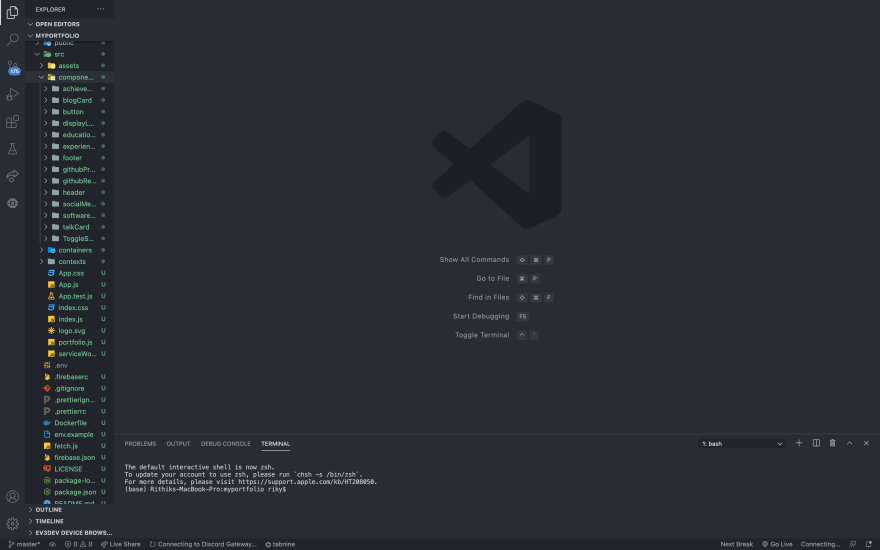Viewport: 880px width, 550px height.
Task: Click Connecting to Discord Gateway status
Action: click(x=203, y=544)
